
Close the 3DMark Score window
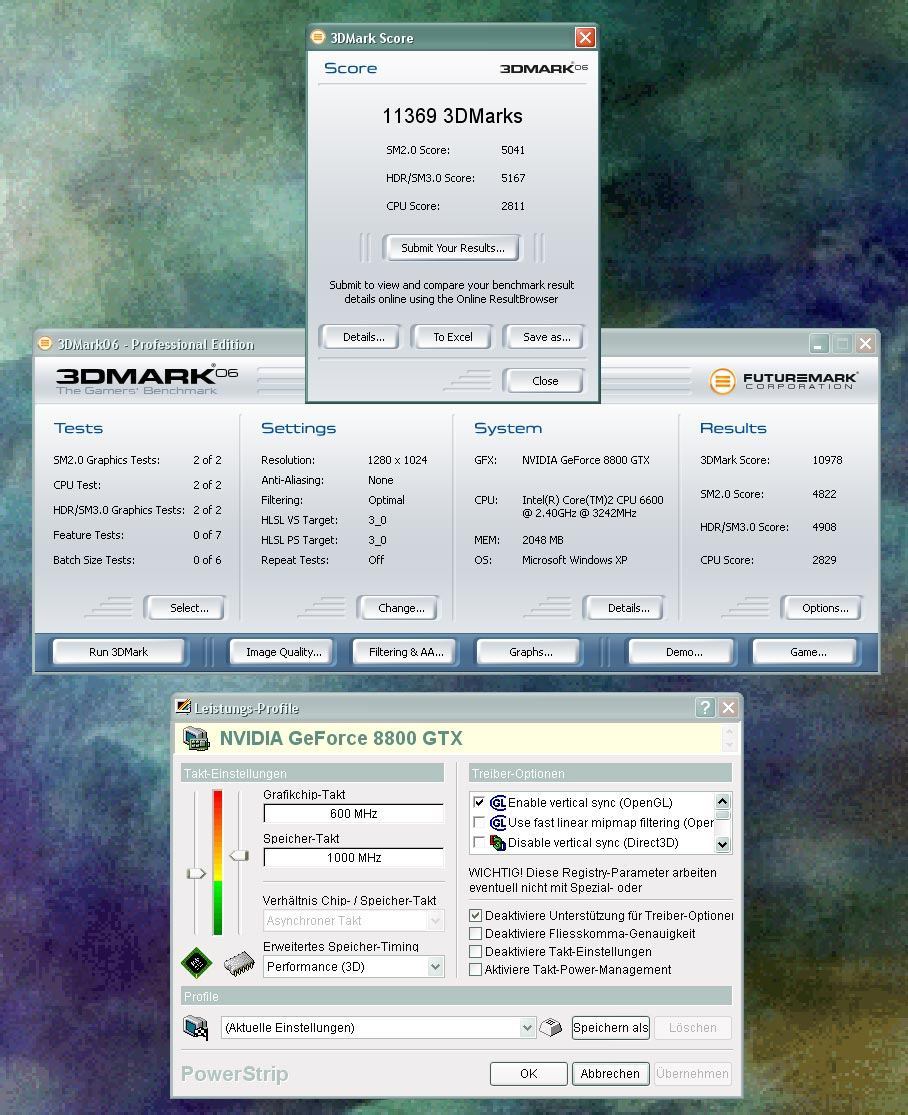584,38
